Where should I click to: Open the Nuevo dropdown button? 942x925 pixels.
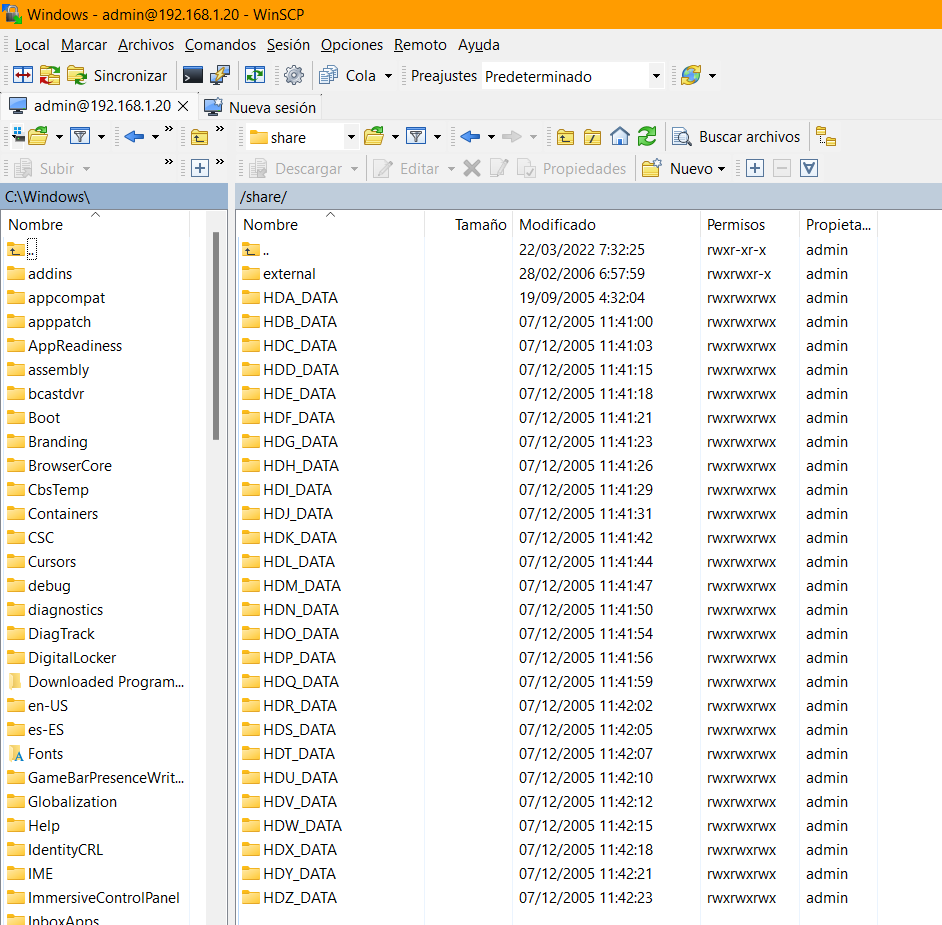pyautogui.click(x=685, y=169)
